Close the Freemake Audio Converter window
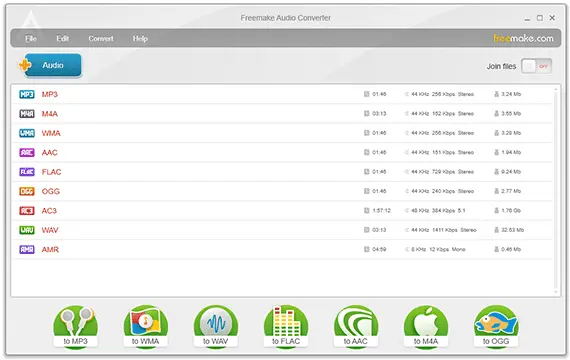The image size is (570, 360). [552, 17]
